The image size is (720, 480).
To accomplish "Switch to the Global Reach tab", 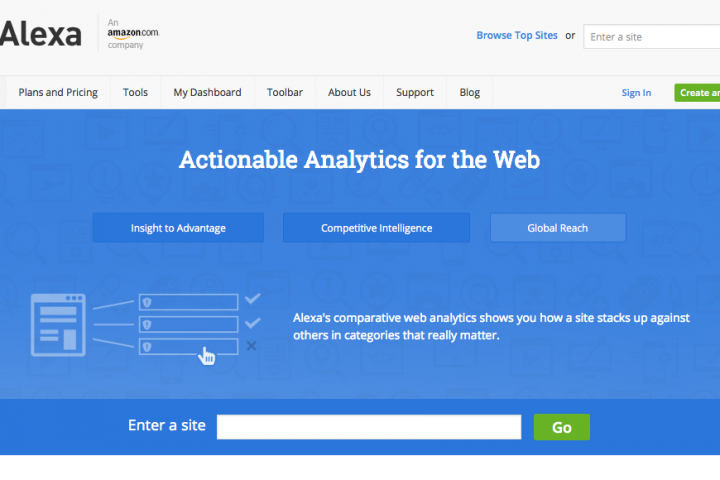I will [557, 228].
